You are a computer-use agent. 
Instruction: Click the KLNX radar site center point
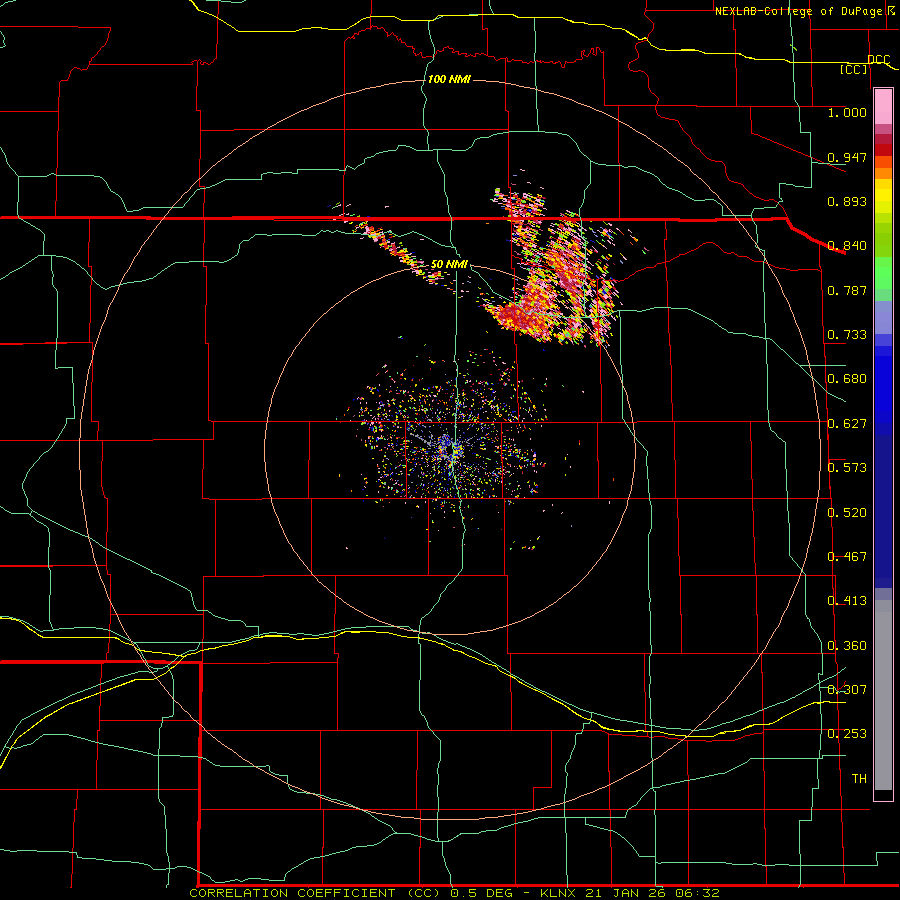pyautogui.click(x=449, y=449)
